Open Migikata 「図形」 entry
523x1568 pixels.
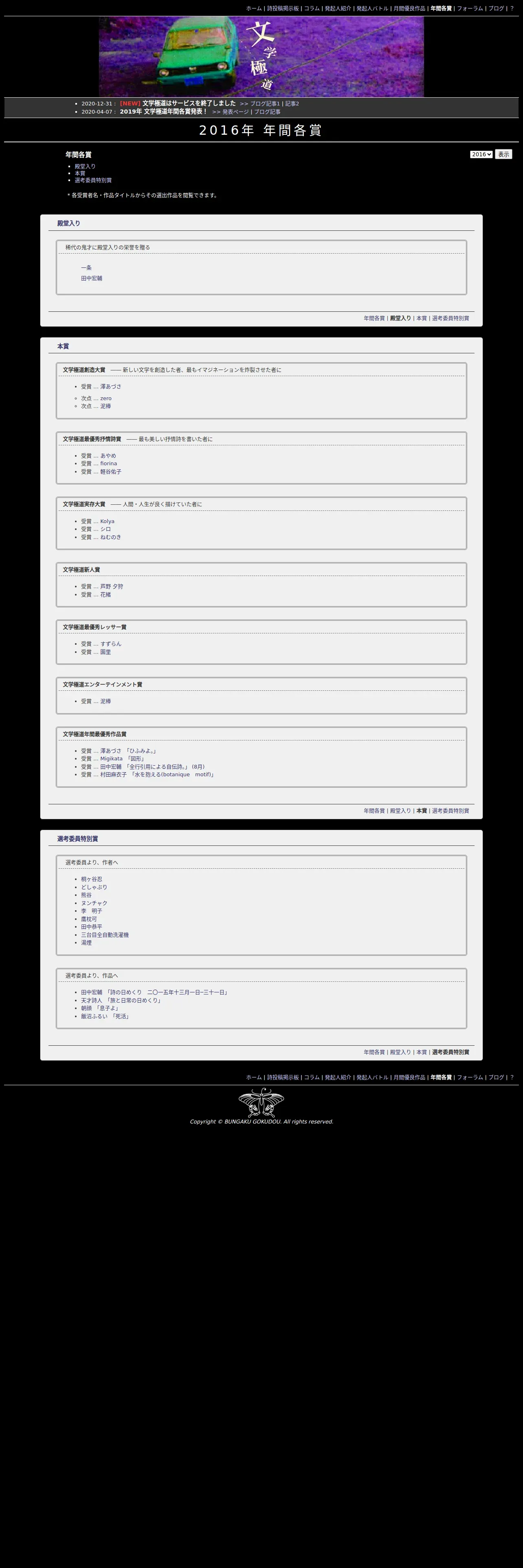[122, 758]
